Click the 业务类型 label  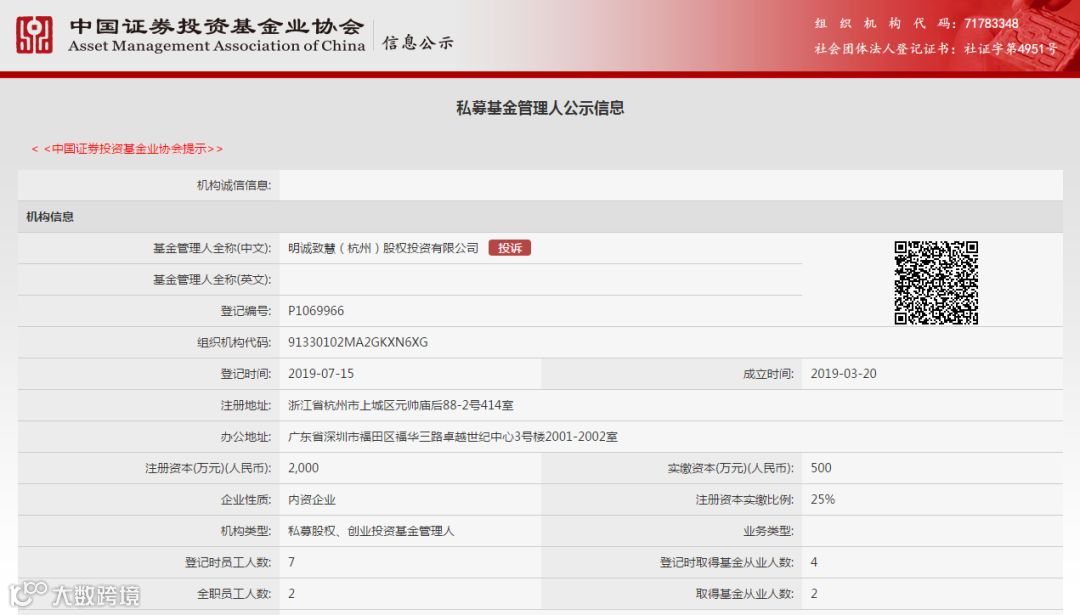(x=768, y=531)
